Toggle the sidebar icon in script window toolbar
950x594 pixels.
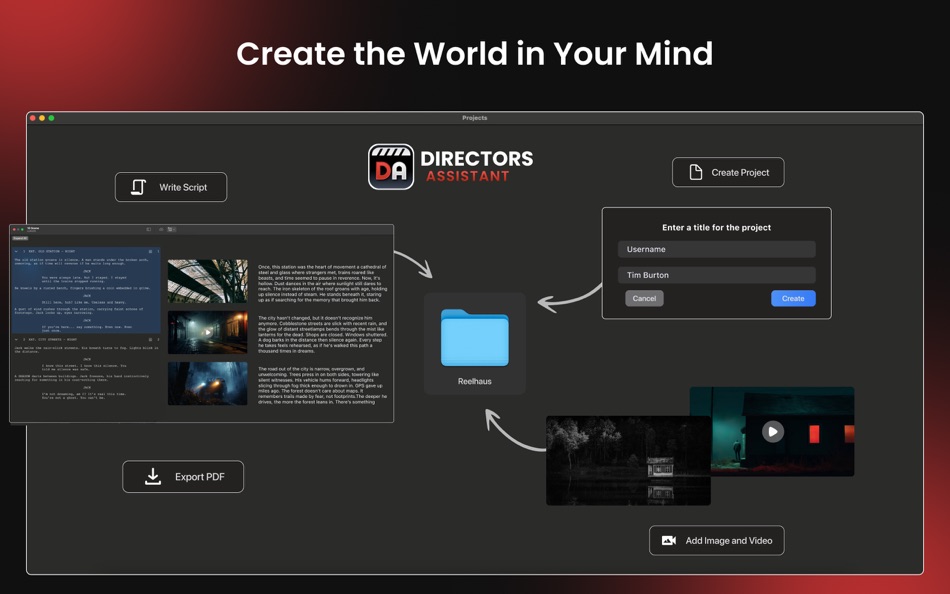(x=148, y=229)
